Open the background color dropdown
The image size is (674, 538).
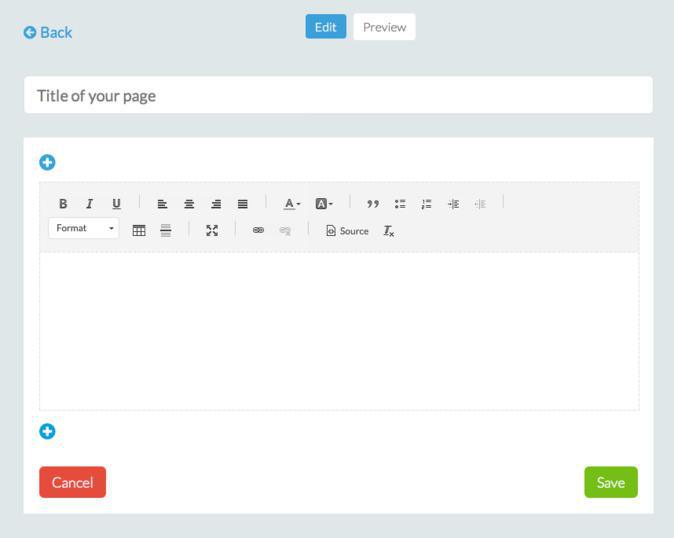pyautogui.click(x=324, y=204)
